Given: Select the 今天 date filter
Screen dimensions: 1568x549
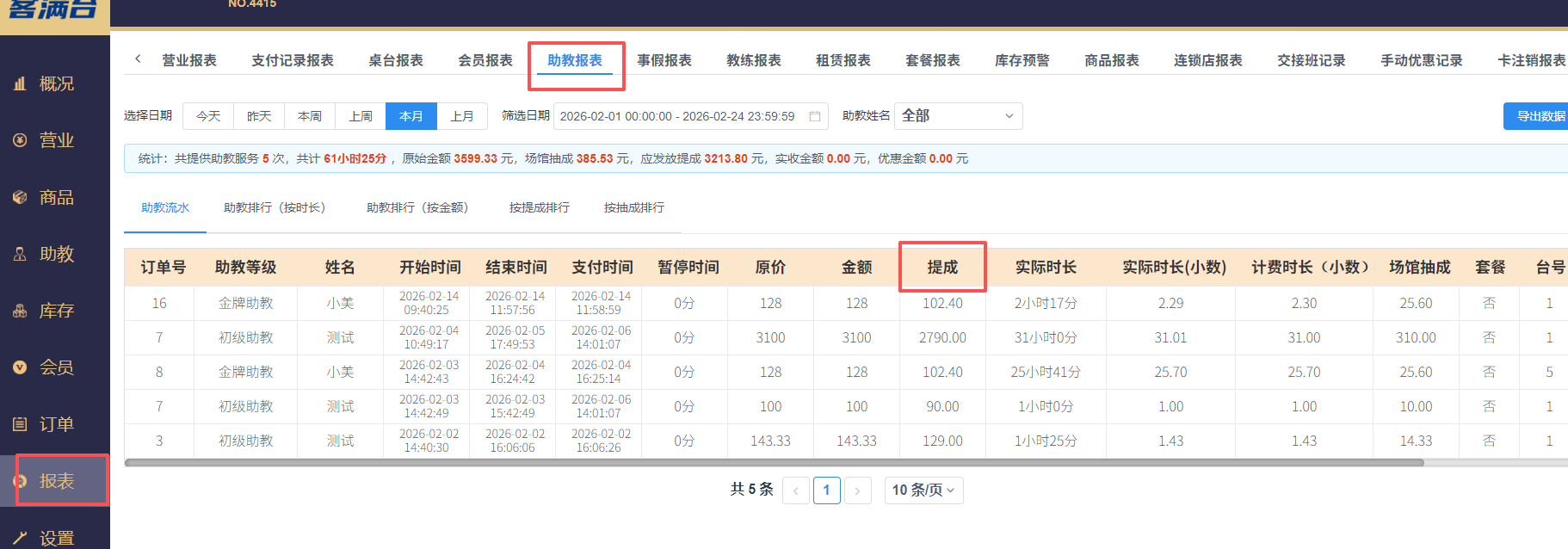Looking at the screenshot, I should (208, 116).
